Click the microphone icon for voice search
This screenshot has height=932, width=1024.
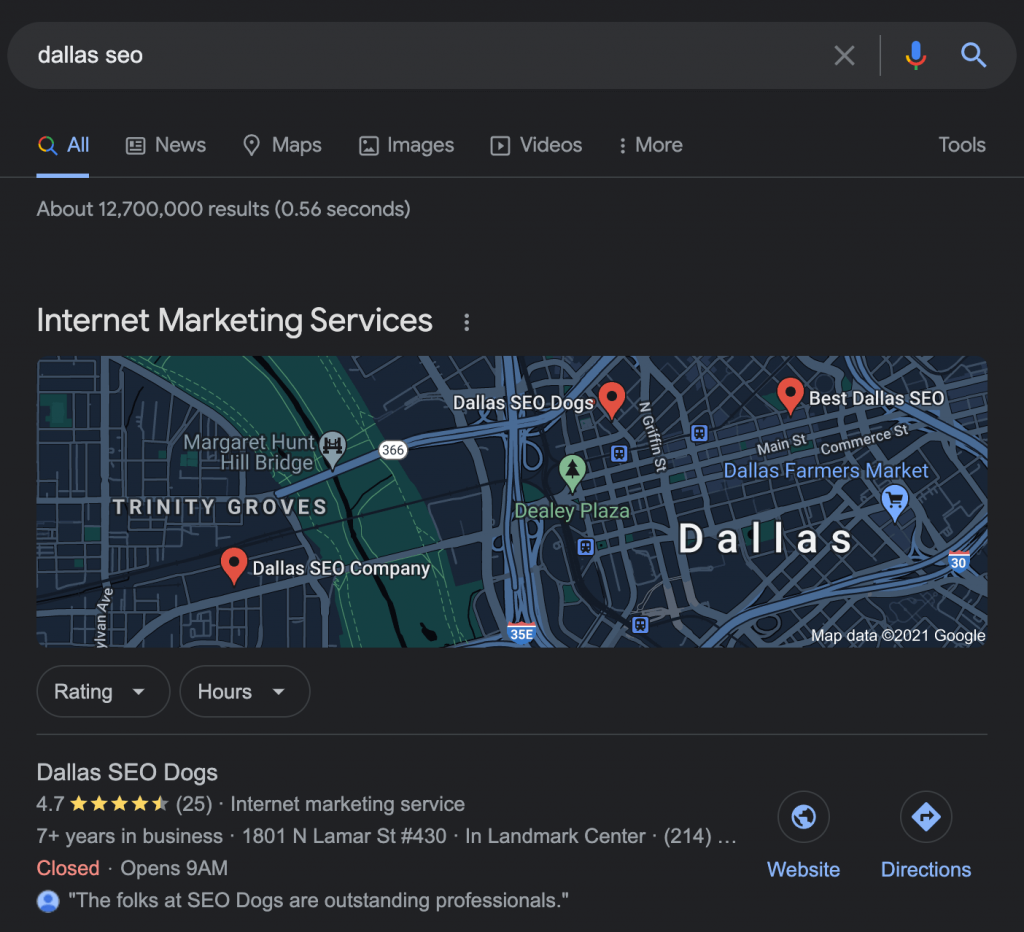coord(916,55)
